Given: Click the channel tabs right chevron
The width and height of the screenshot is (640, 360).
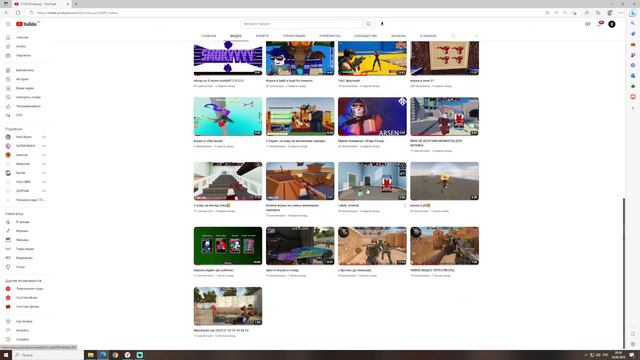Looking at the screenshot, I should (476, 36).
